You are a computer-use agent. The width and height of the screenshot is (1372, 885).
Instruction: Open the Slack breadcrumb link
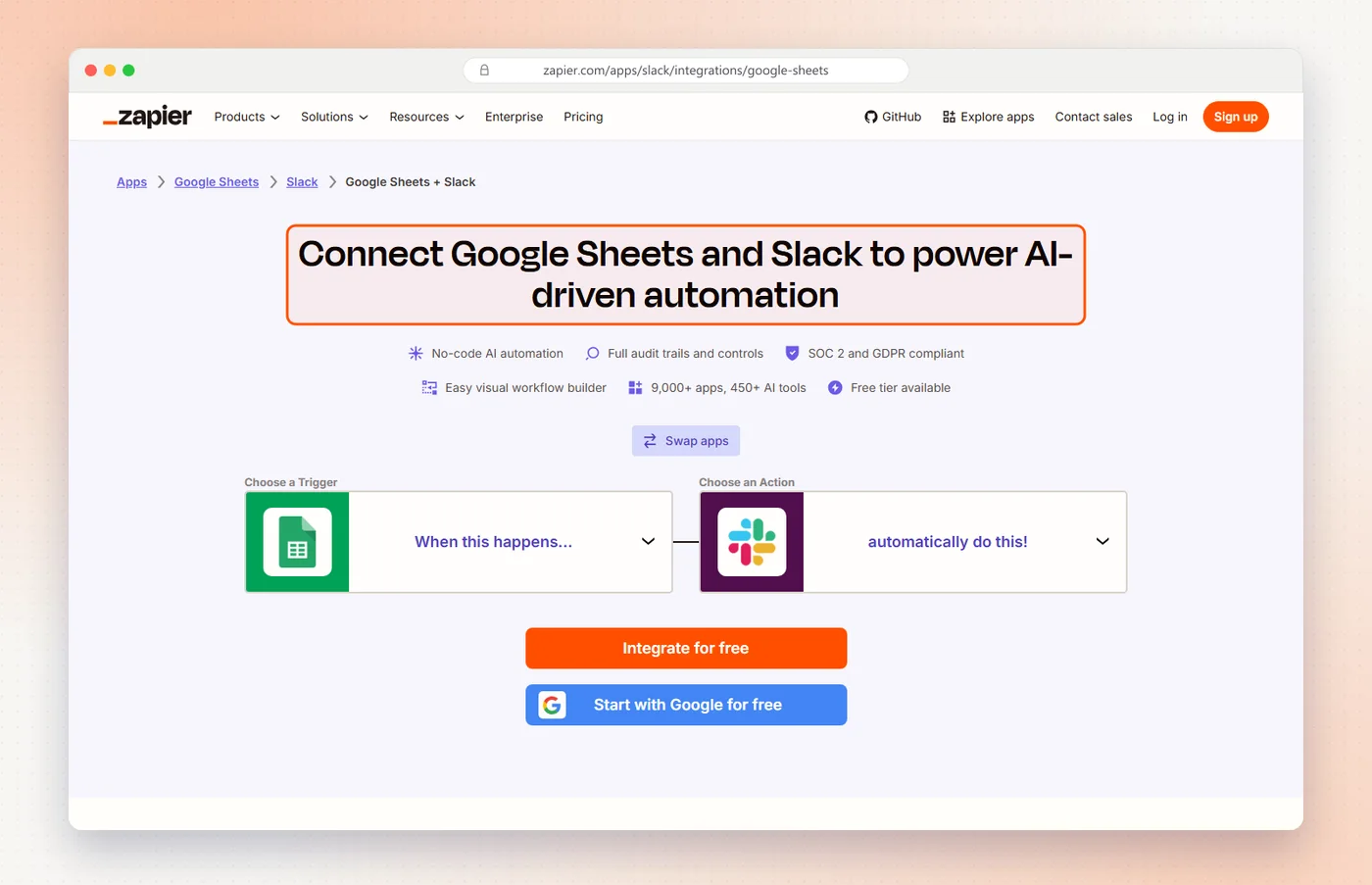(x=302, y=182)
